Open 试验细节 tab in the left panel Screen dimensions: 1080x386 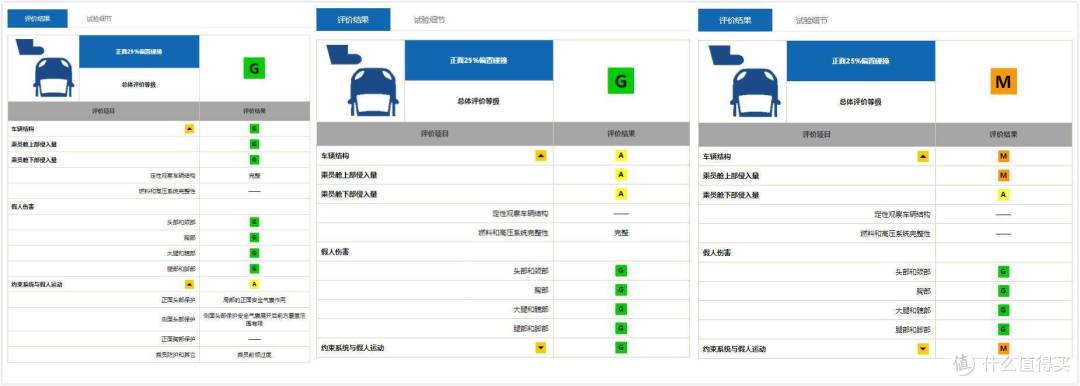pos(99,19)
